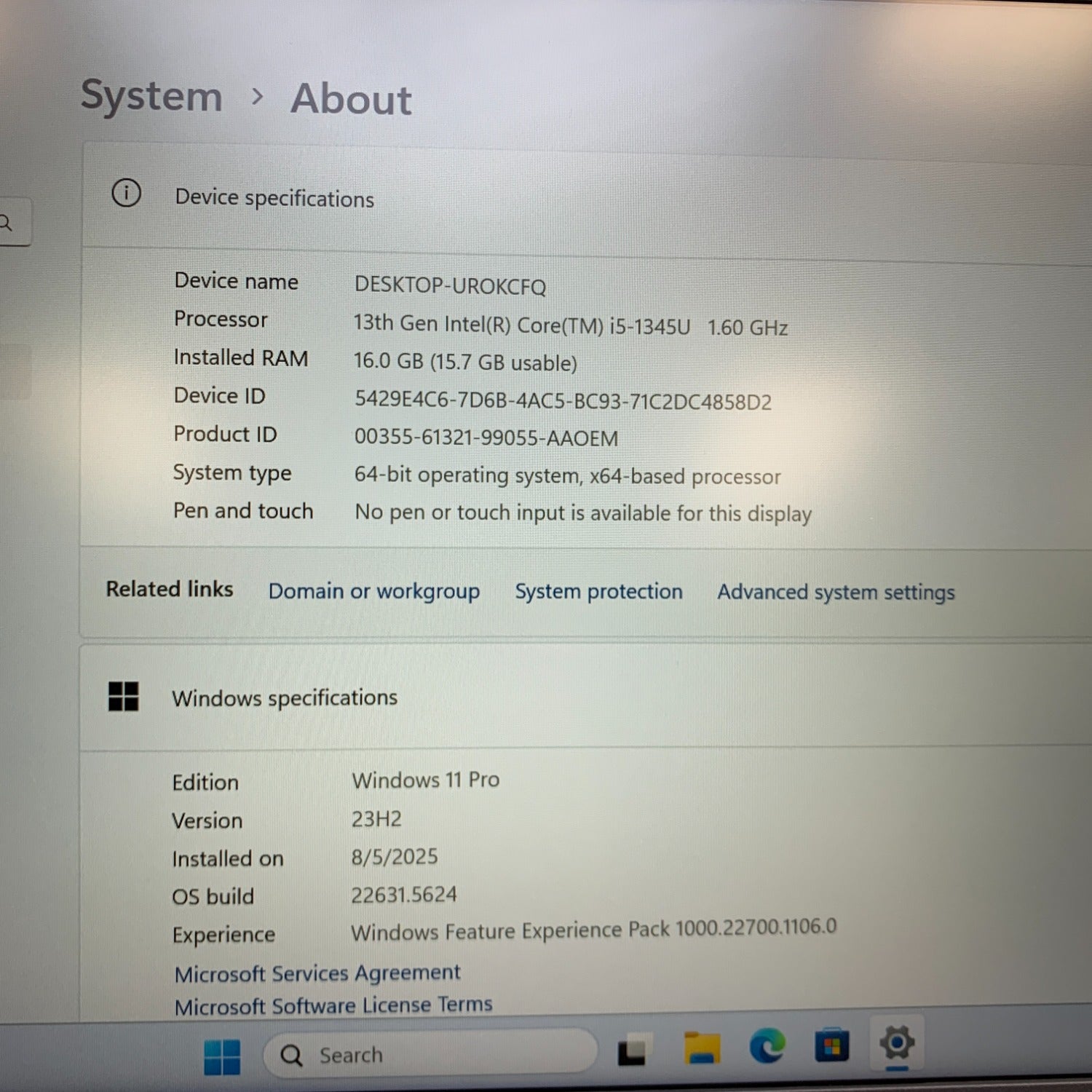Open Advanced system settings link
1092x1092 pixels.
[836, 593]
